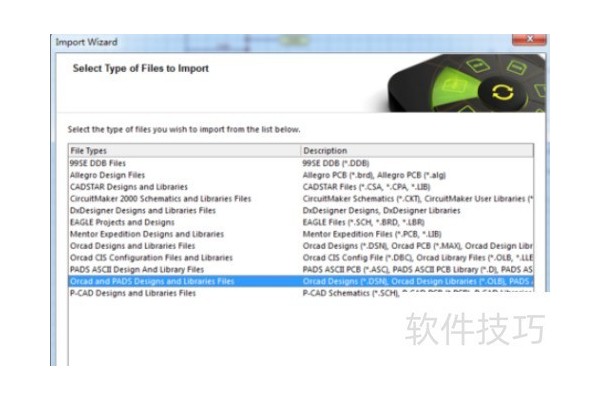Click EAGLE Files (*.SCH, *.BRD, *.LBR) description
This screenshot has height=400, width=600.
364,222
